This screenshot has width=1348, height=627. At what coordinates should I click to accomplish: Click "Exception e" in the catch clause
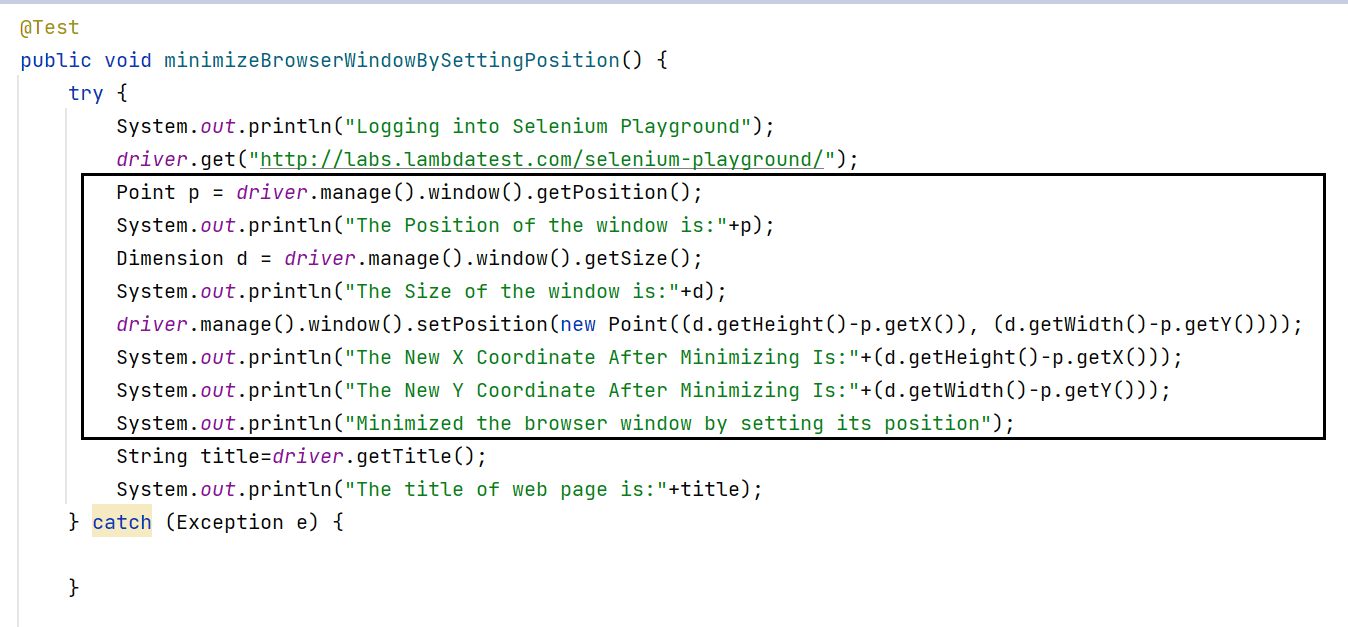click(243, 522)
